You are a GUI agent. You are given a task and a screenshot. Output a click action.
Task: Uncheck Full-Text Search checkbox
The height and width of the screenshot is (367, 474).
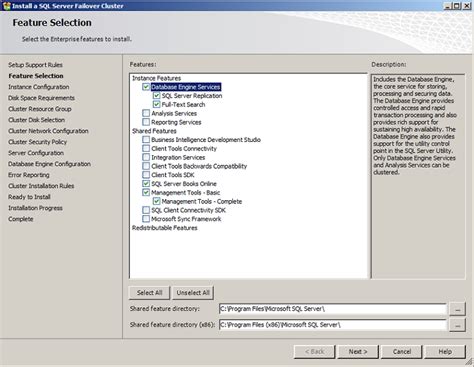coord(156,104)
